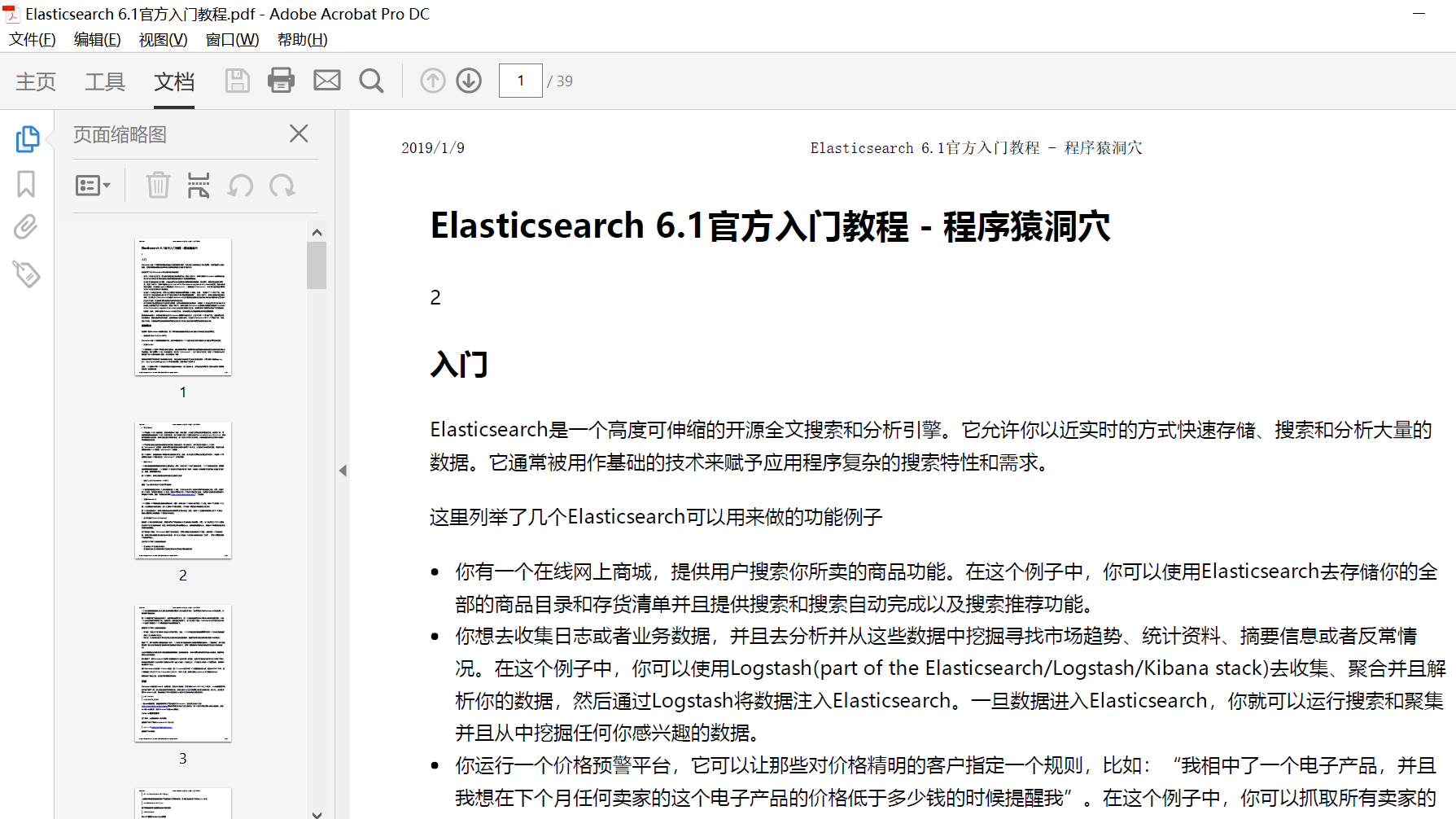Open the 视图(V) menu
This screenshot has width=1456, height=819.
[164, 39]
